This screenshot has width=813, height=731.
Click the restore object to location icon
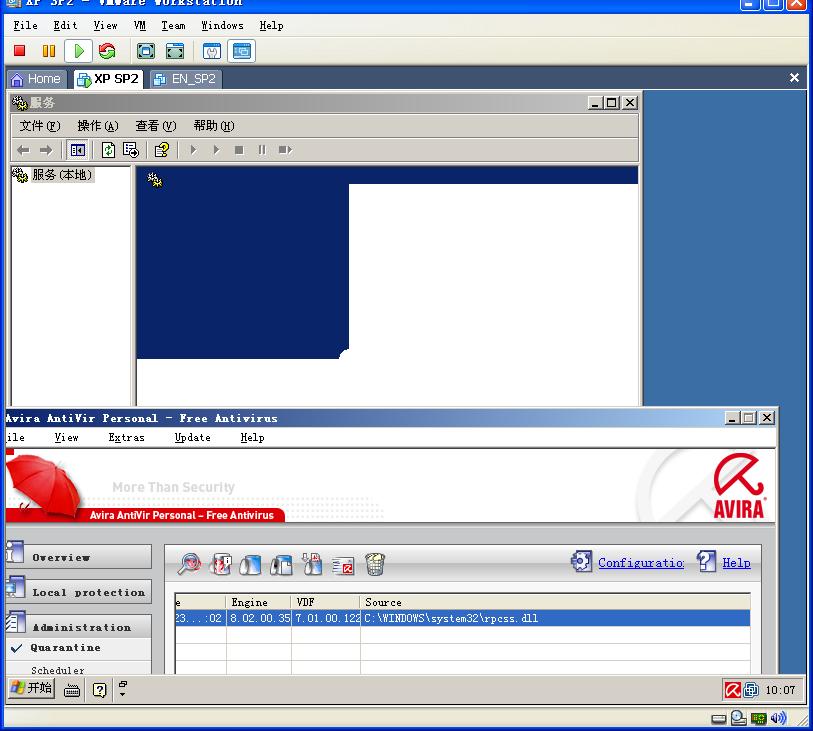pos(281,565)
